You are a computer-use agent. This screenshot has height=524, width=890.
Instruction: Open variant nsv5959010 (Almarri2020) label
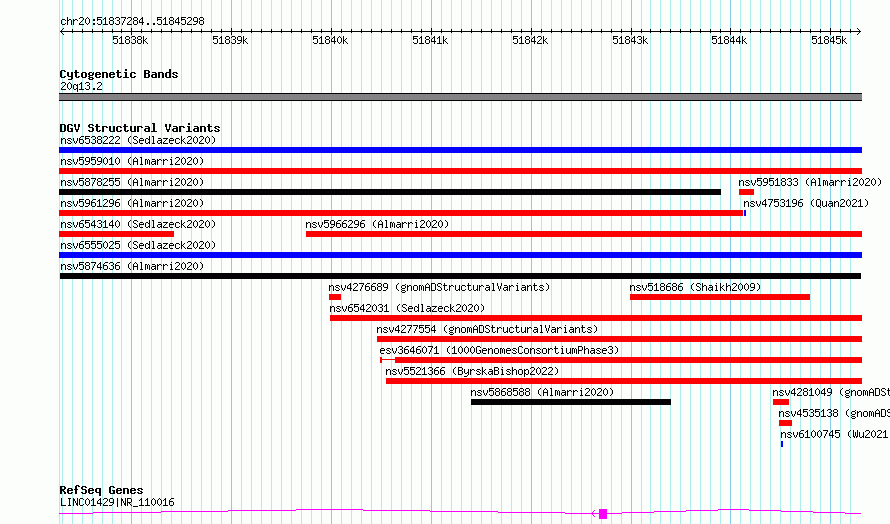coord(132,161)
